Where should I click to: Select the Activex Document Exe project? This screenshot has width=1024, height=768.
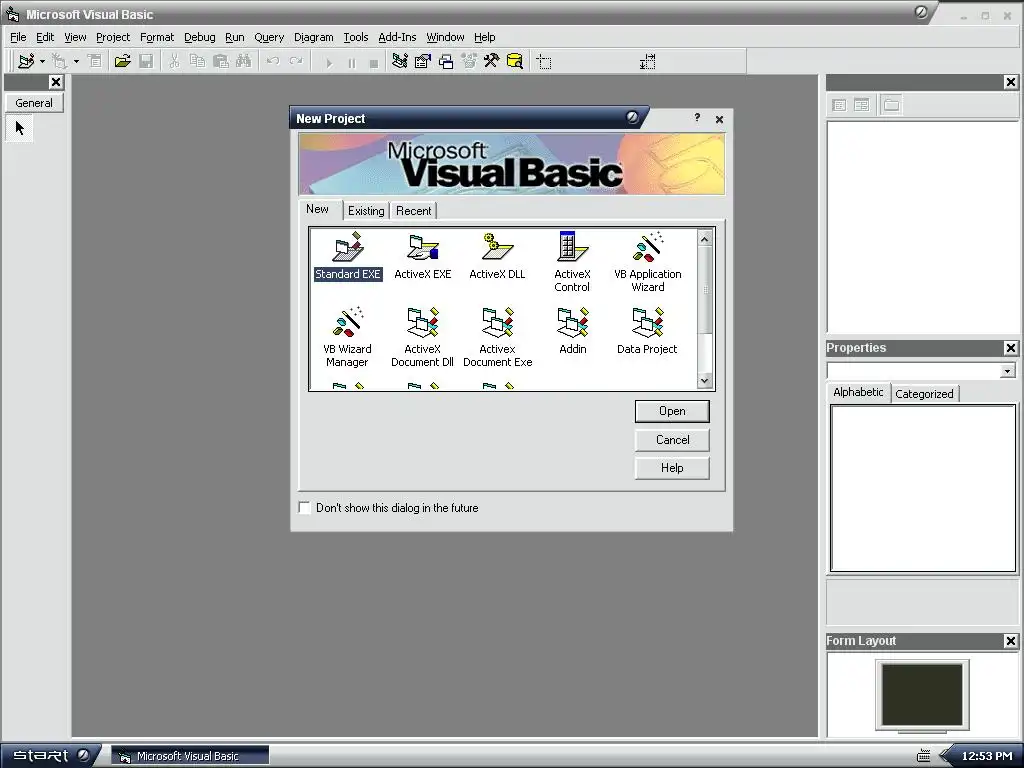click(x=497, y=337)
